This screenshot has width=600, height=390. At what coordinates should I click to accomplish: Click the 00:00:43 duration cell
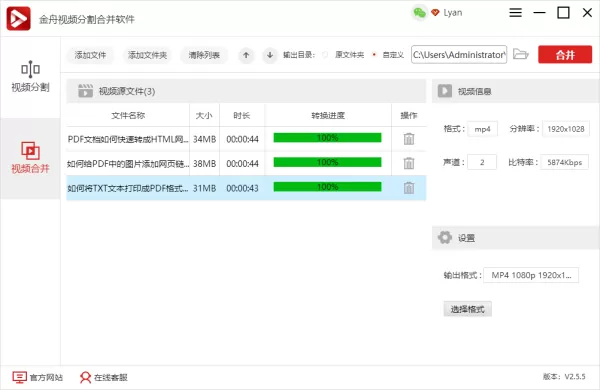point(242,188)
